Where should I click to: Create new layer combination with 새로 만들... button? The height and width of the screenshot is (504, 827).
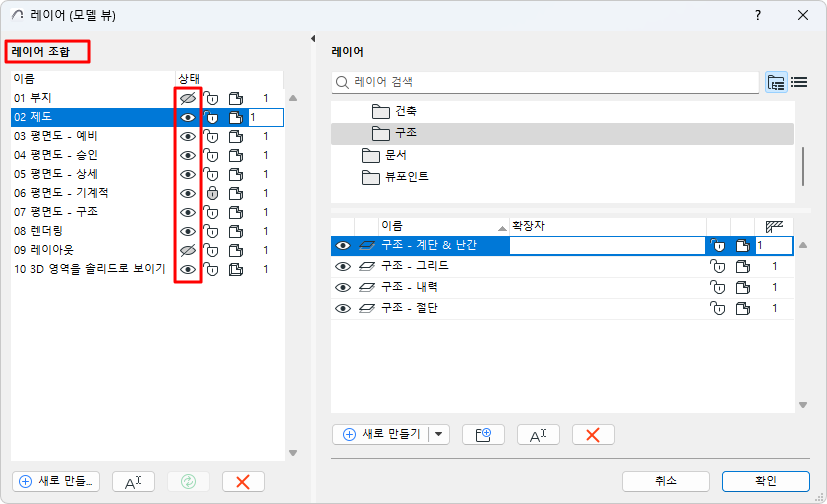(56, 481)
